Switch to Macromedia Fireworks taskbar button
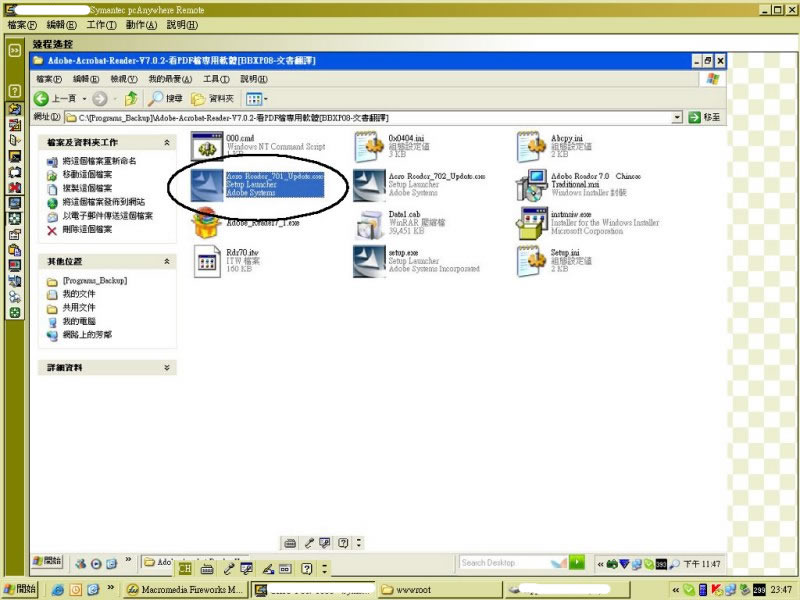 click(x=185, y=590)
